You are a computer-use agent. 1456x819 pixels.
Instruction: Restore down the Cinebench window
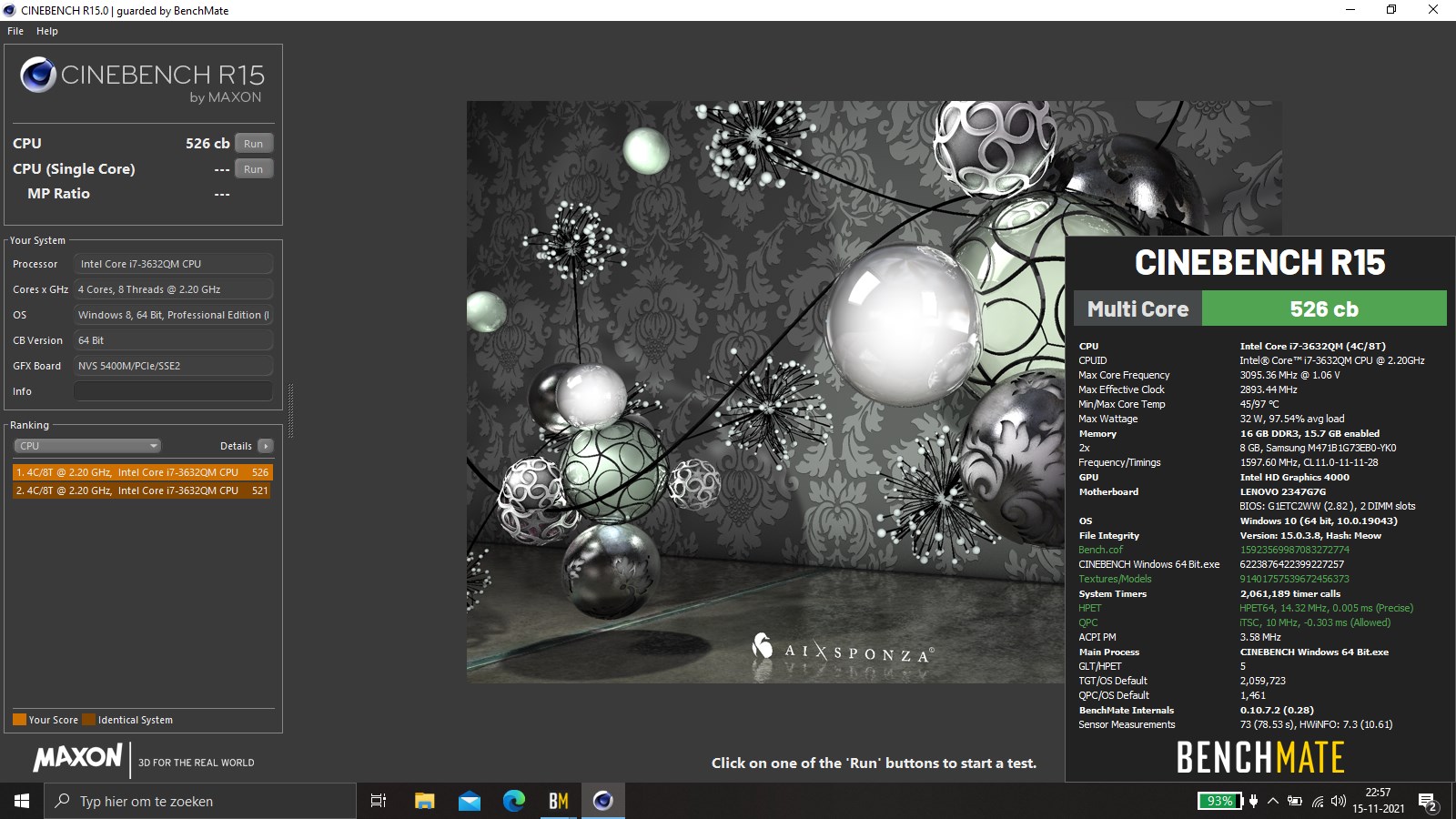pos(1391,10)
